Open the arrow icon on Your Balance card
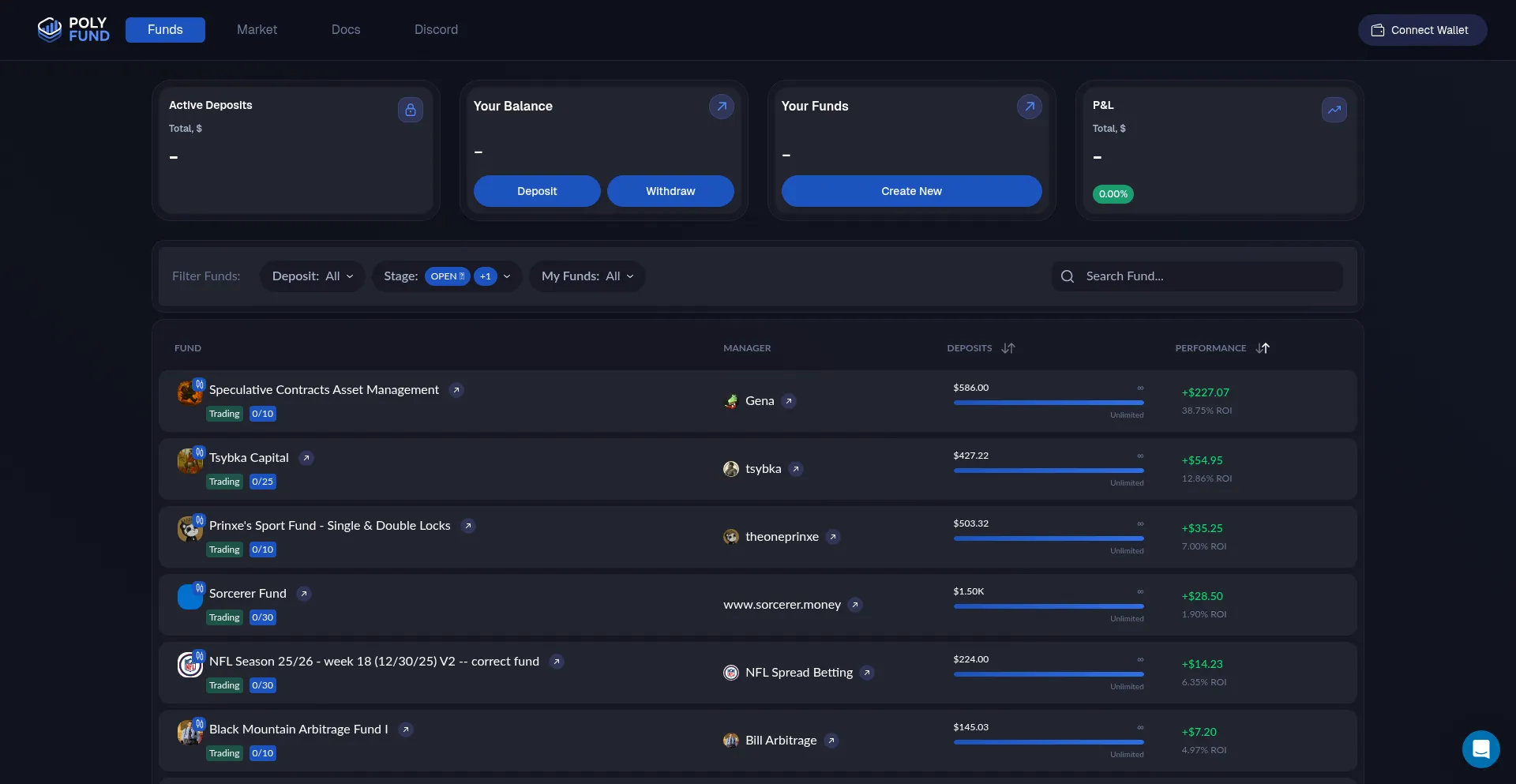The width and height of the screenshot is (1516, 784). point(721,107)
